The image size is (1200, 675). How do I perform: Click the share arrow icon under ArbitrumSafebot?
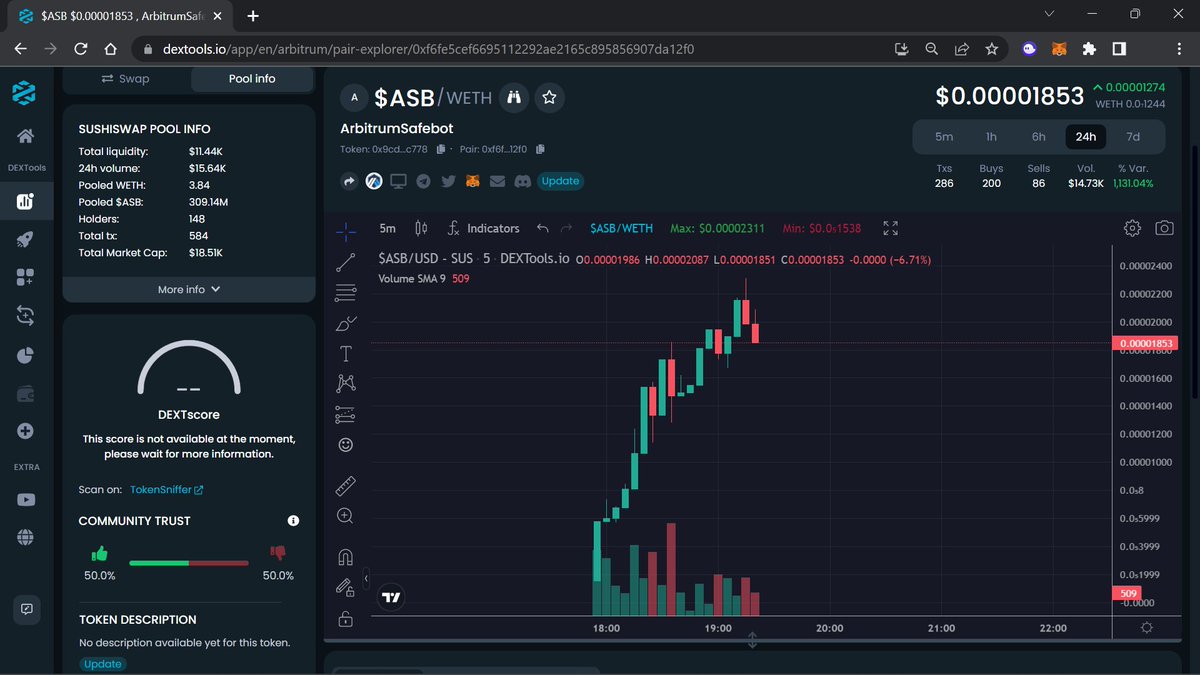pos(349,181)
